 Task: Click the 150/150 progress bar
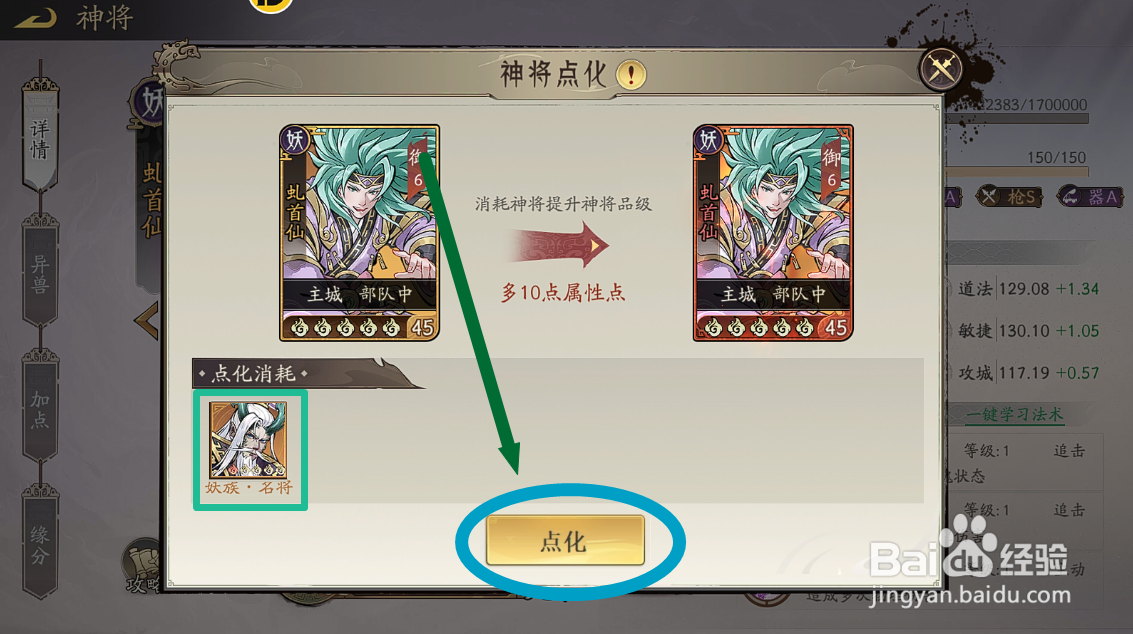pyautogui.click(x=1016, y=172)
